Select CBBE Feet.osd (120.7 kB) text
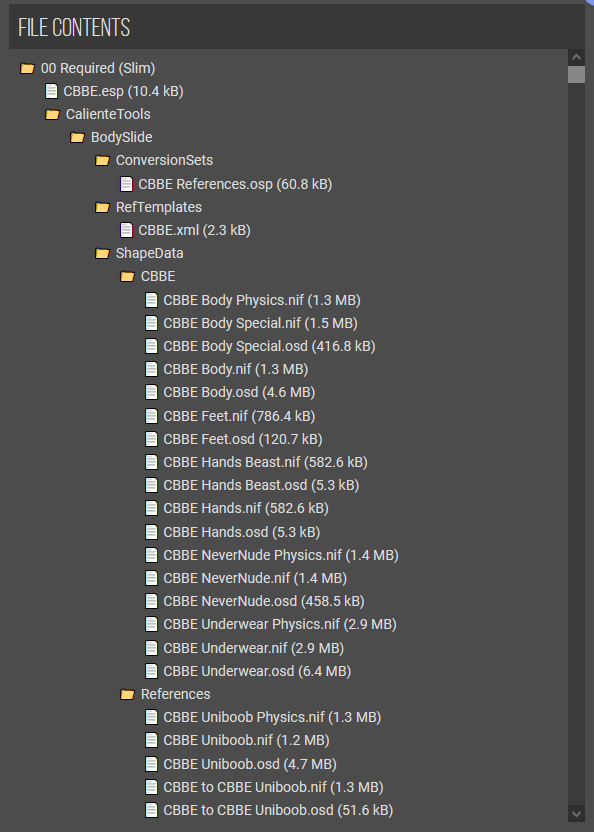 (x=243, y=439)
